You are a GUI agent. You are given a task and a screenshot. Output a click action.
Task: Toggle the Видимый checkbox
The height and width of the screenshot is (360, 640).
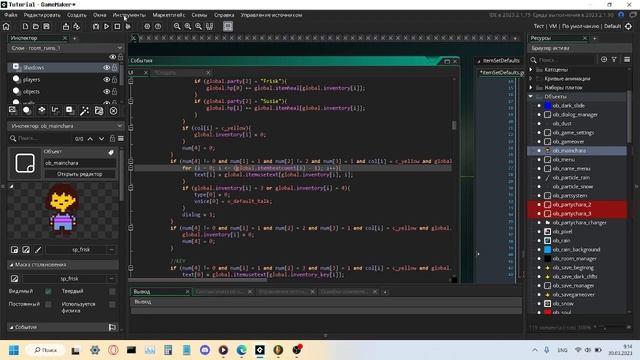[48, 291]
